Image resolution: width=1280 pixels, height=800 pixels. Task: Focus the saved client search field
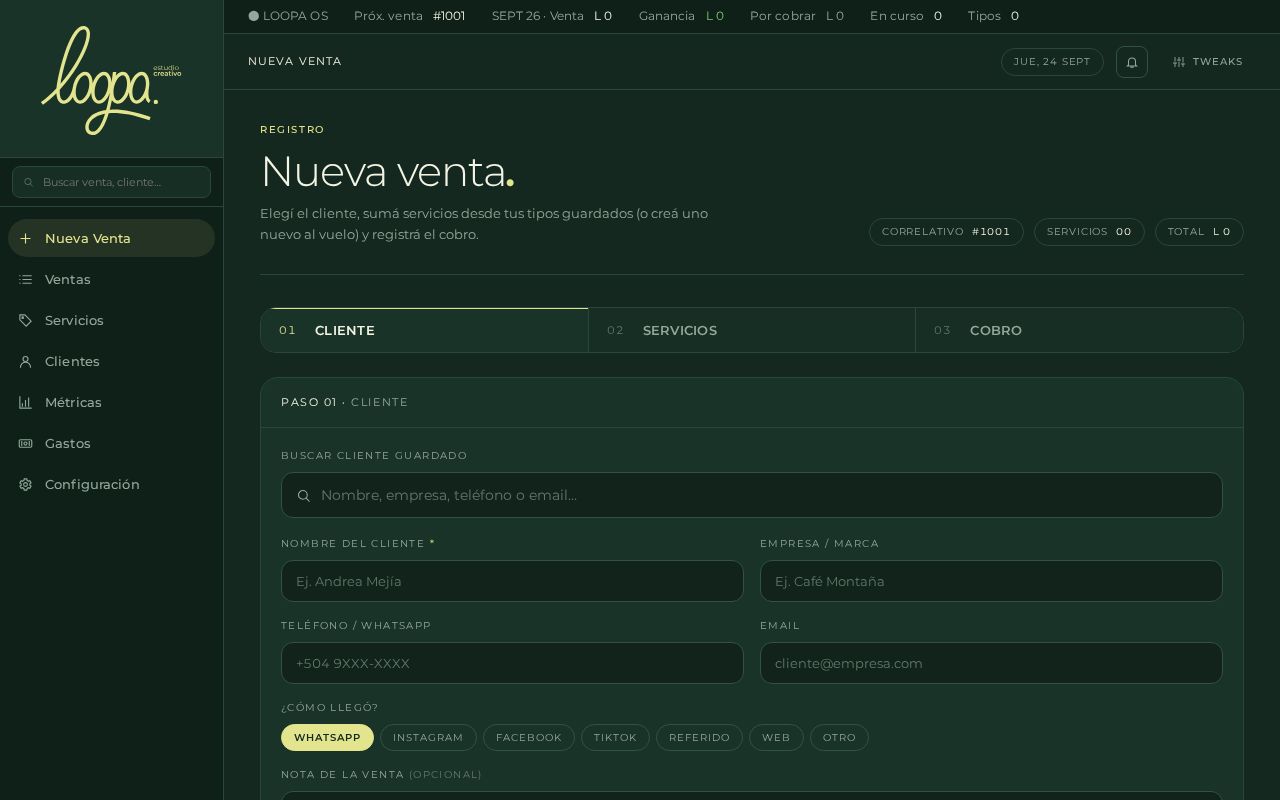tap(752, 495)
